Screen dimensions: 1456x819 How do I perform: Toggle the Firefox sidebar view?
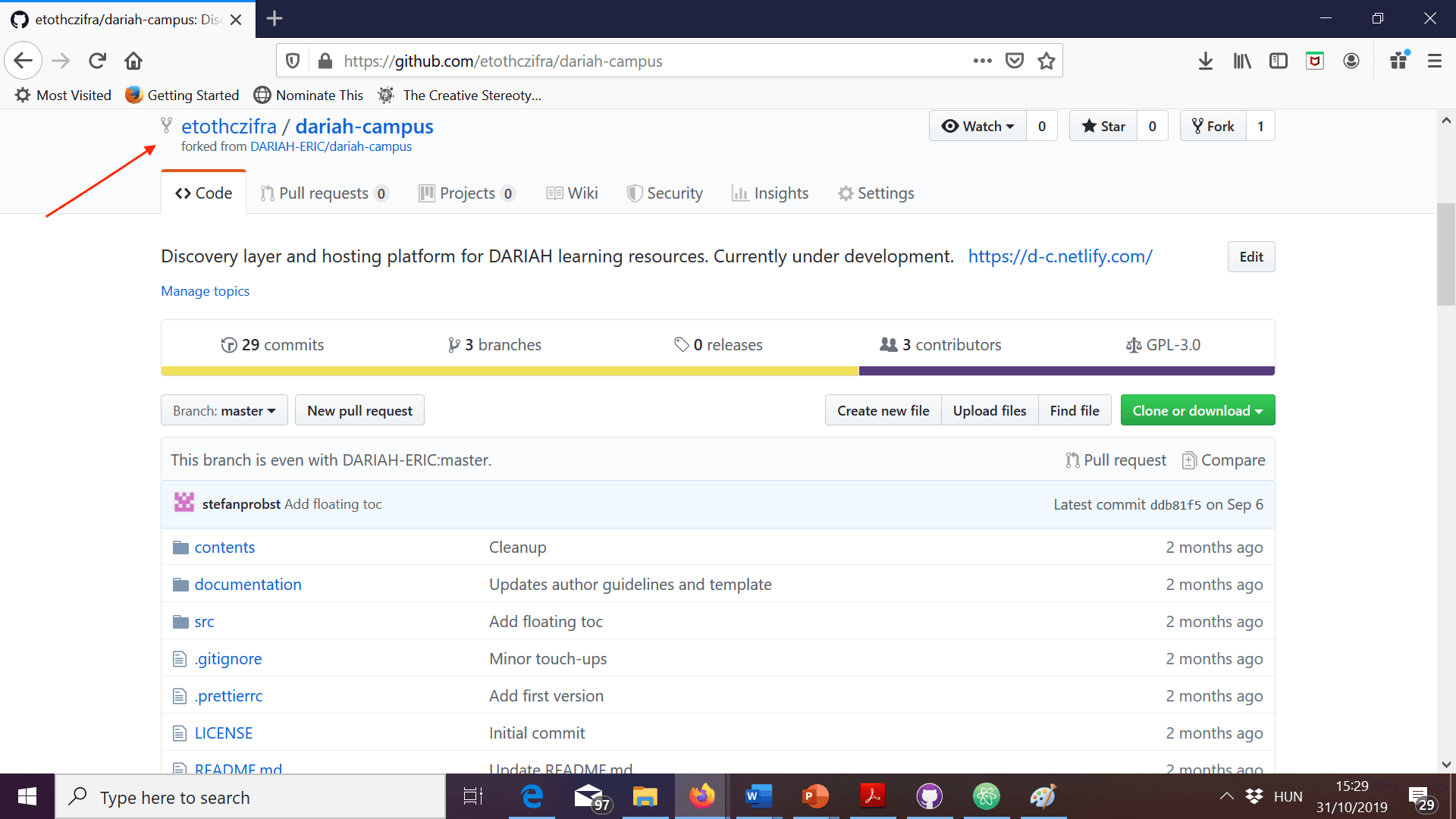pos(1278,61)
